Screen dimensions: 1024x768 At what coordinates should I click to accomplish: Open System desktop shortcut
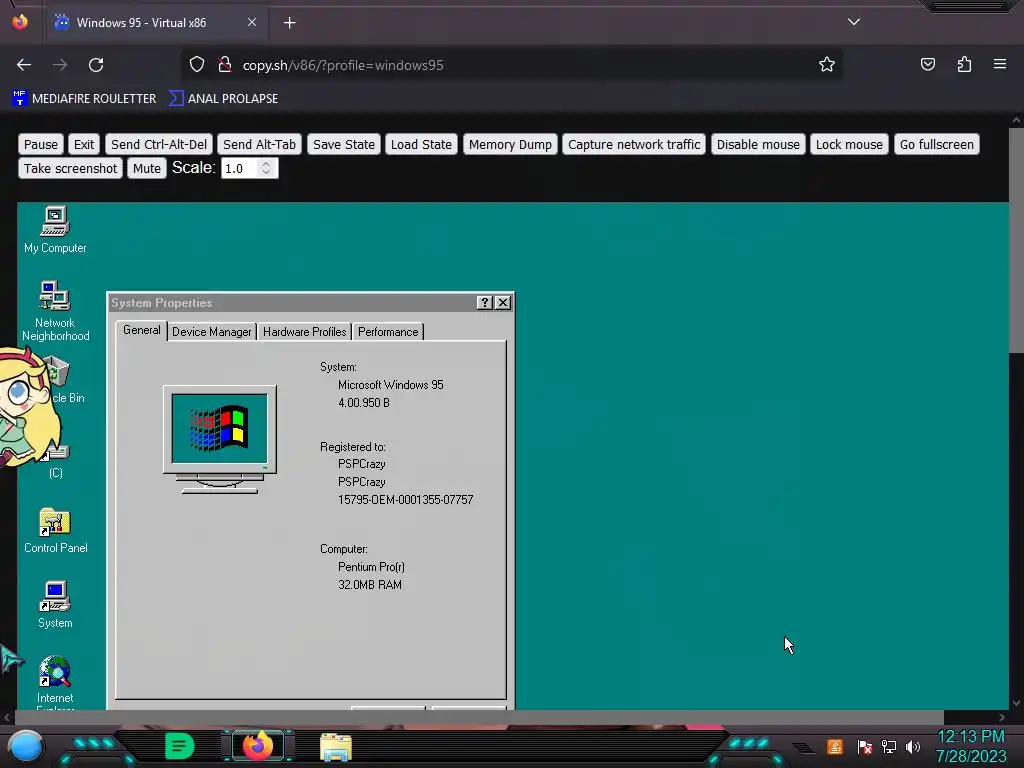point(55,605)
